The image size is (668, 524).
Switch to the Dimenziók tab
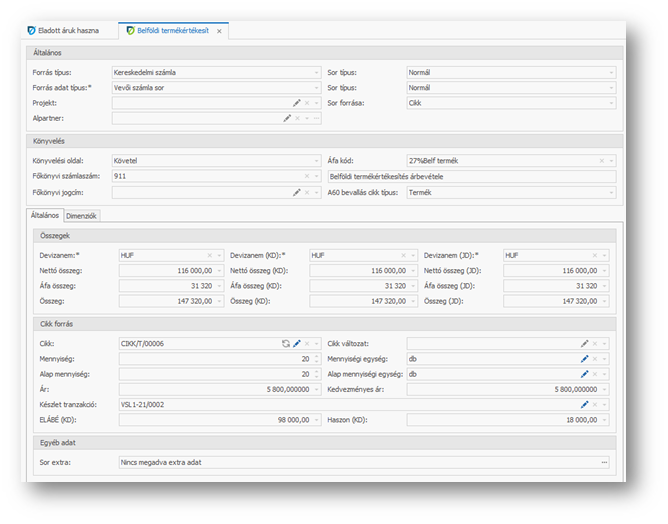(x=82, y=215)
